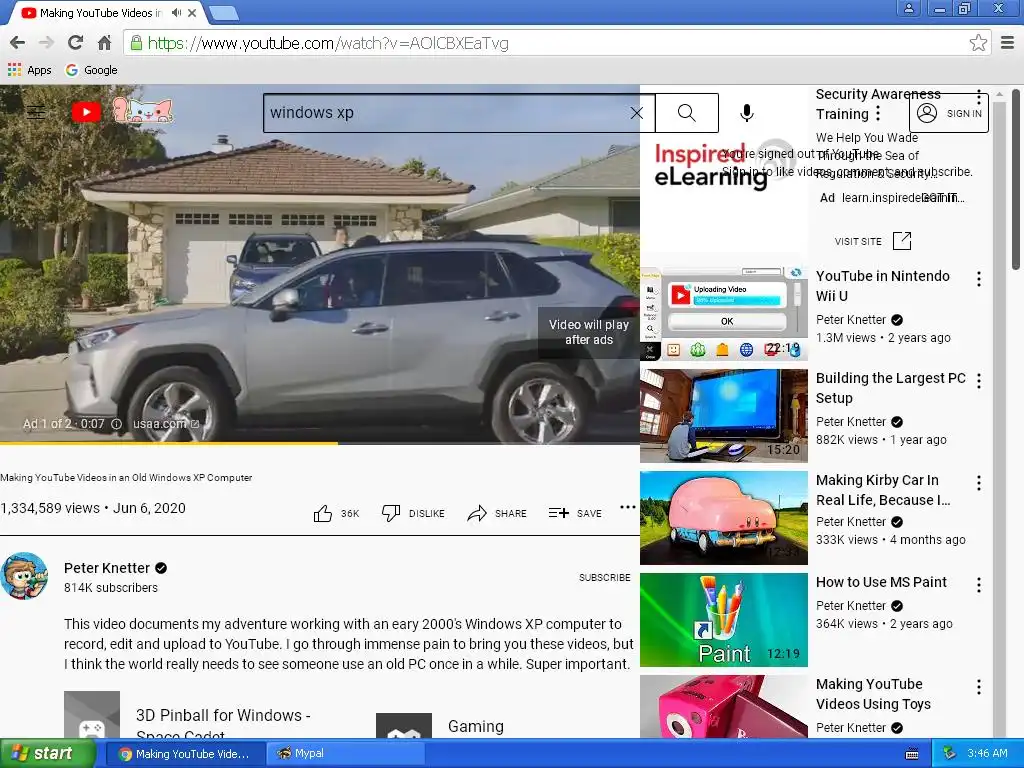Click the ad info icon
This screenshot has height=768, width=1024.
pyautogui.click(x=116, y=424)
